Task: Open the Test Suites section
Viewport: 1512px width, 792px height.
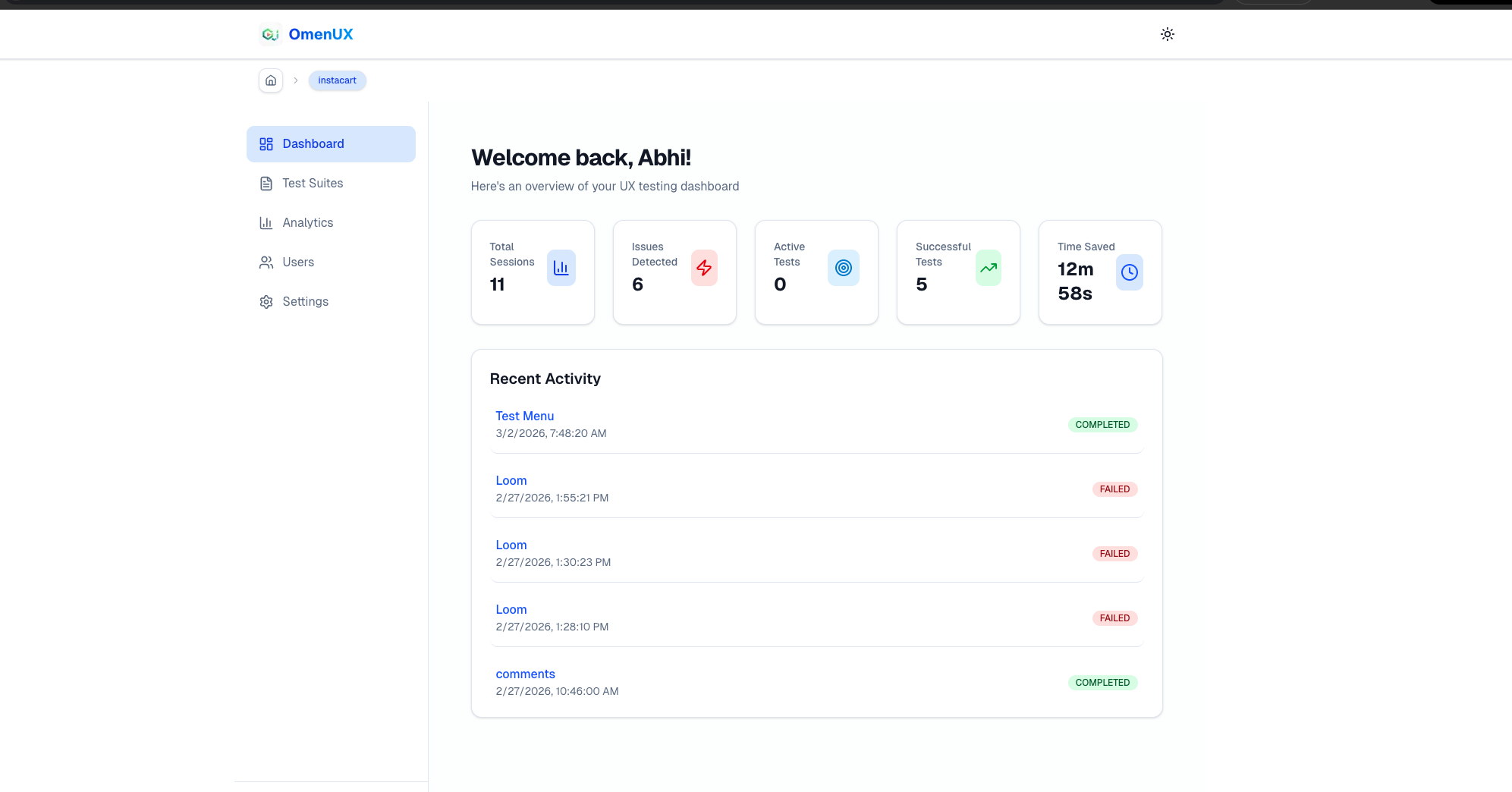Action: [x=313, y=183]
